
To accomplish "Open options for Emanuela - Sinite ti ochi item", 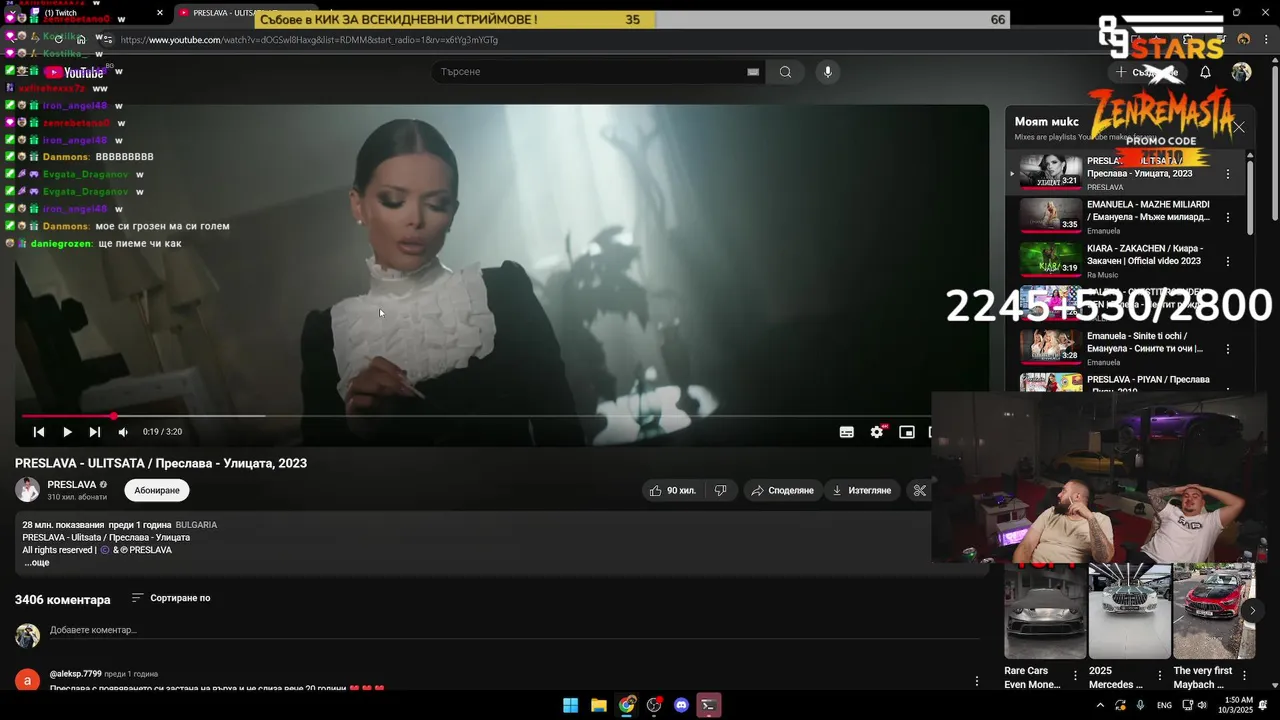I will 1228,349.
